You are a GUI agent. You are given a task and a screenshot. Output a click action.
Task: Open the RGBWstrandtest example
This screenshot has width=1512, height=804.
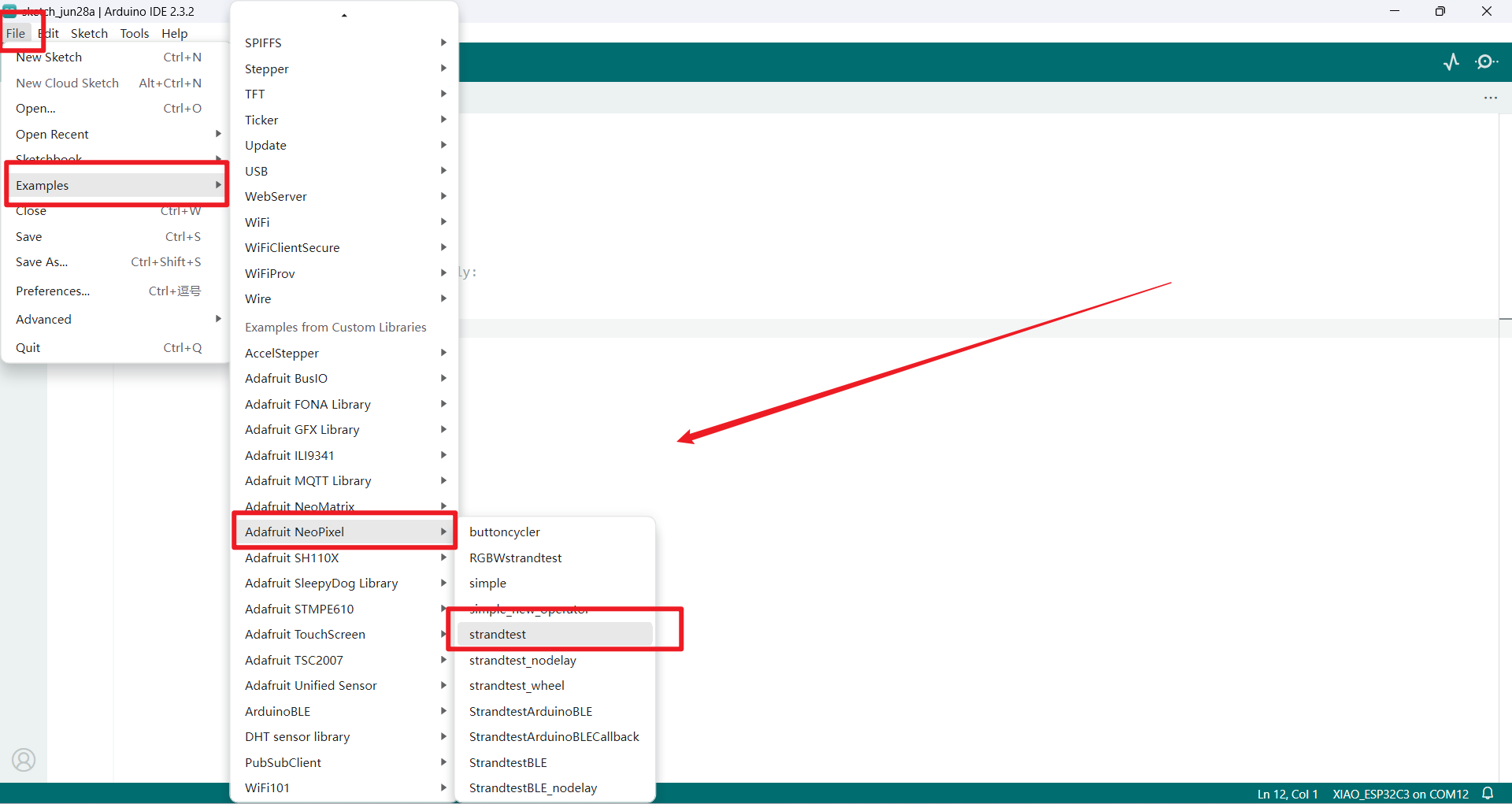[x=555, y=558]
